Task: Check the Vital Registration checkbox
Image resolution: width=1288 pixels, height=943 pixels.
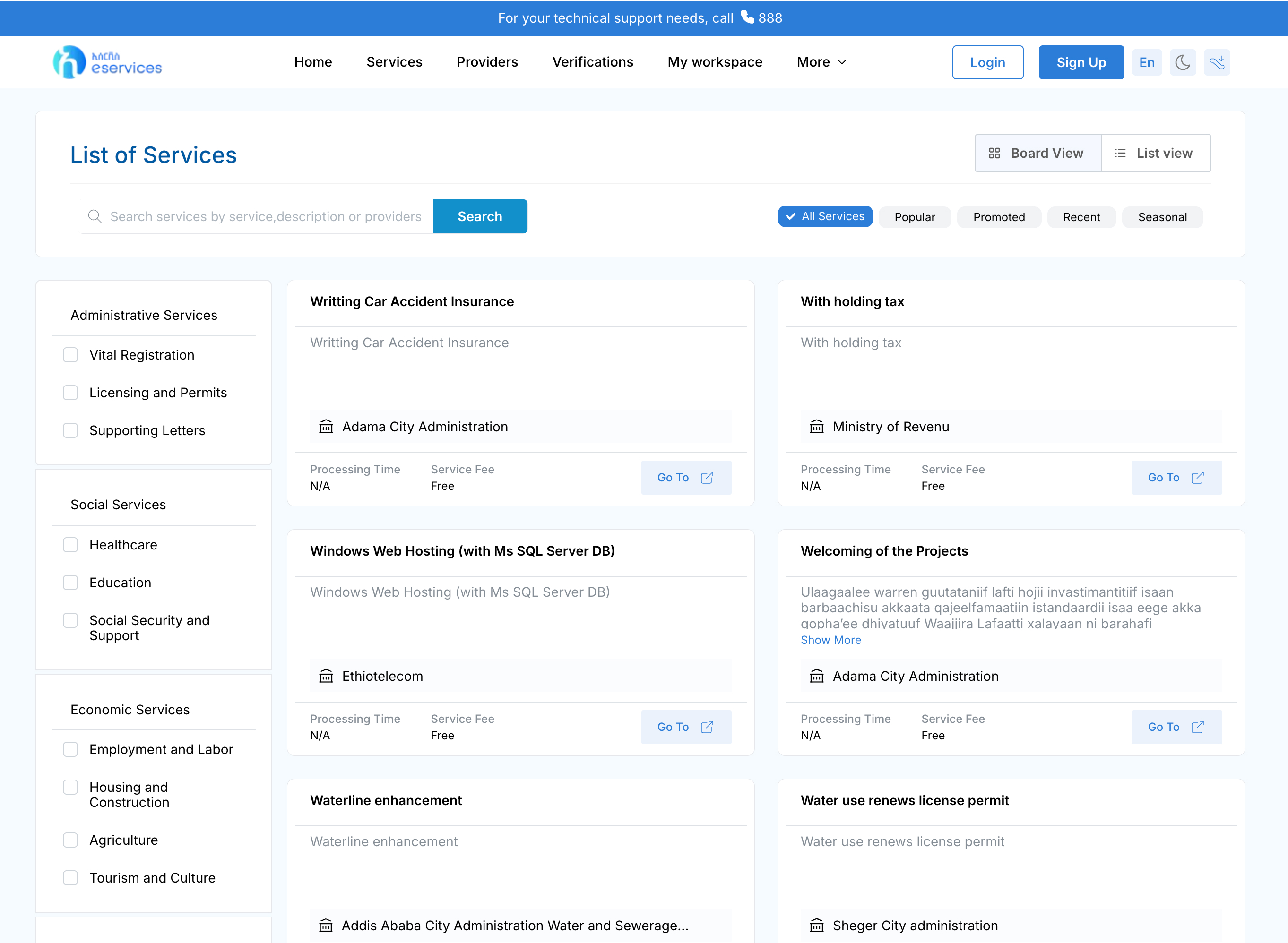Action: pos(70,355)
